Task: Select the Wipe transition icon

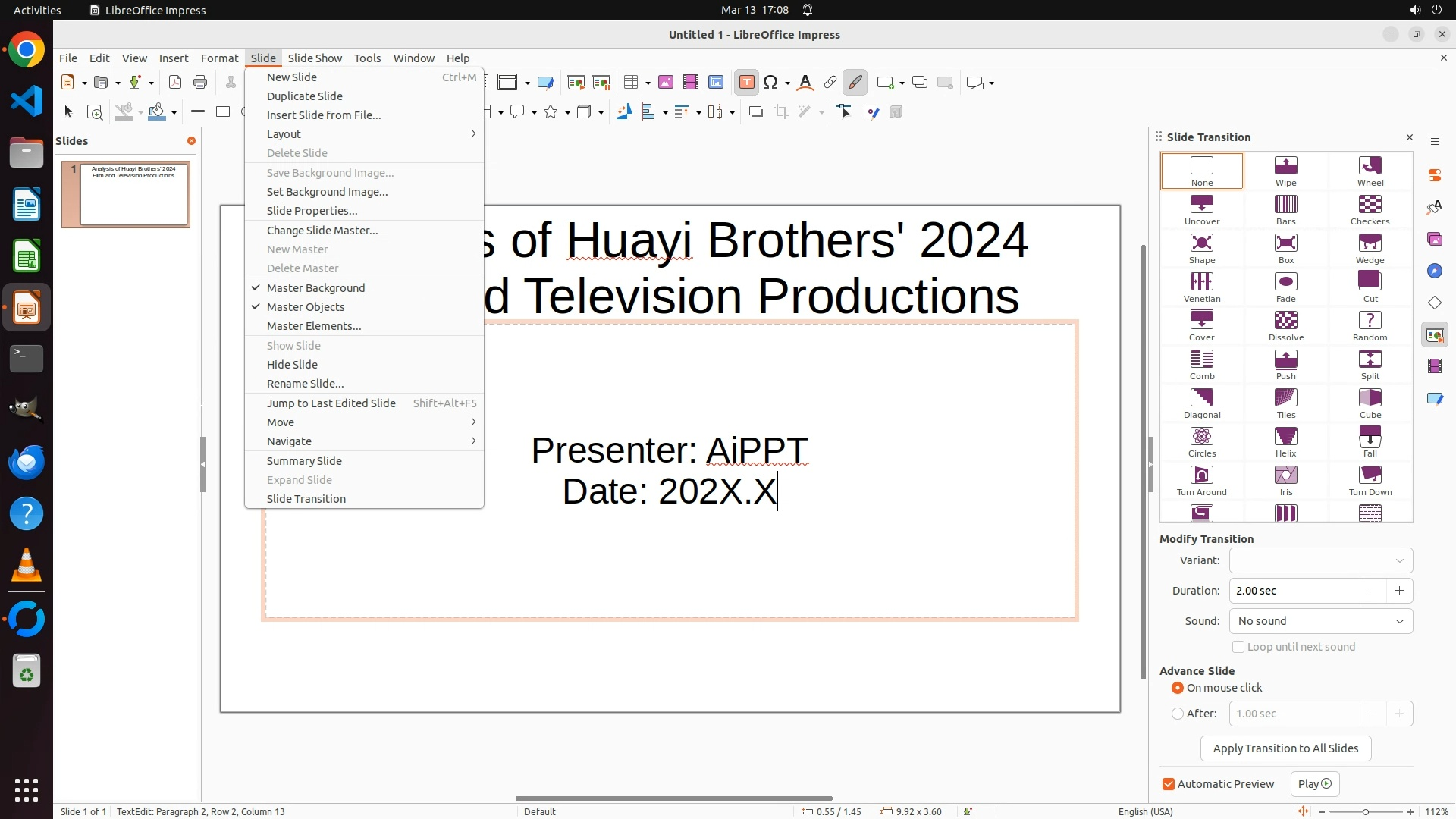Action: (1285, 166)
